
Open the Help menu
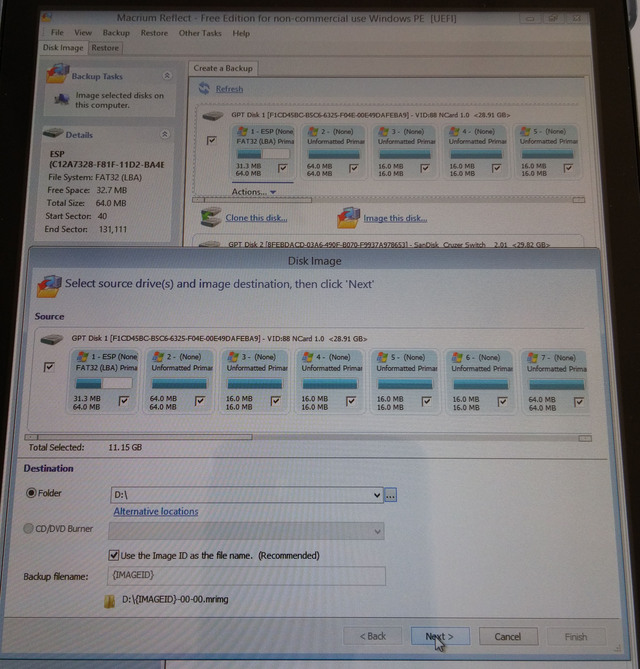[x=241, y=33]
